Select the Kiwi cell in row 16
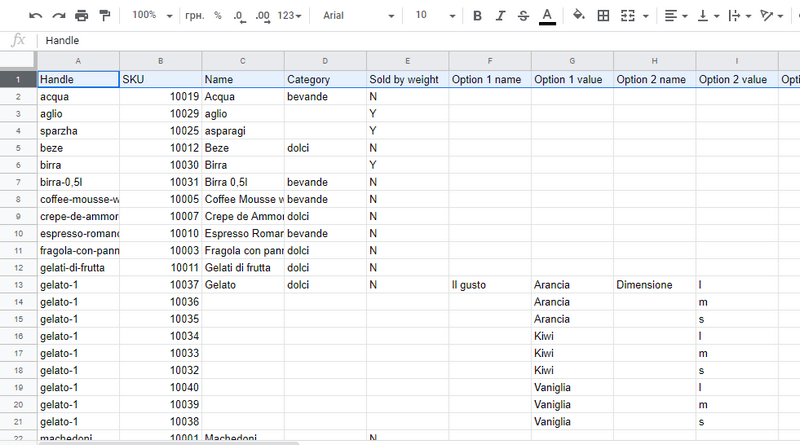Viewport: 800px width, 445px height. [572, 336]
